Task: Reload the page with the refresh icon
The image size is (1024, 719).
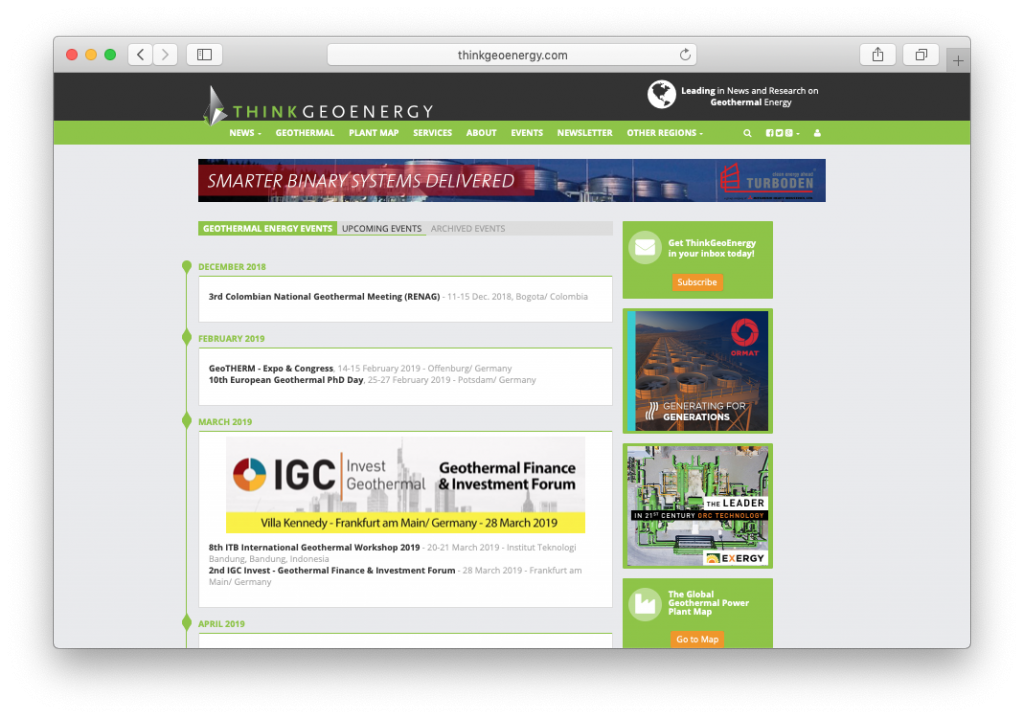Action: coord(685,55)
